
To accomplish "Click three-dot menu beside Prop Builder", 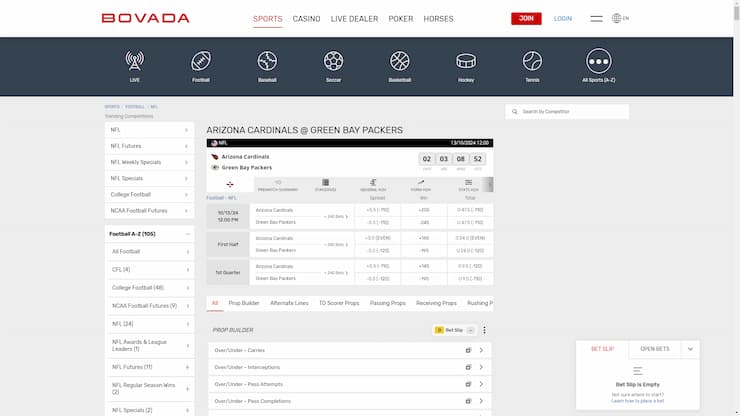I will [x=484, y=330].
